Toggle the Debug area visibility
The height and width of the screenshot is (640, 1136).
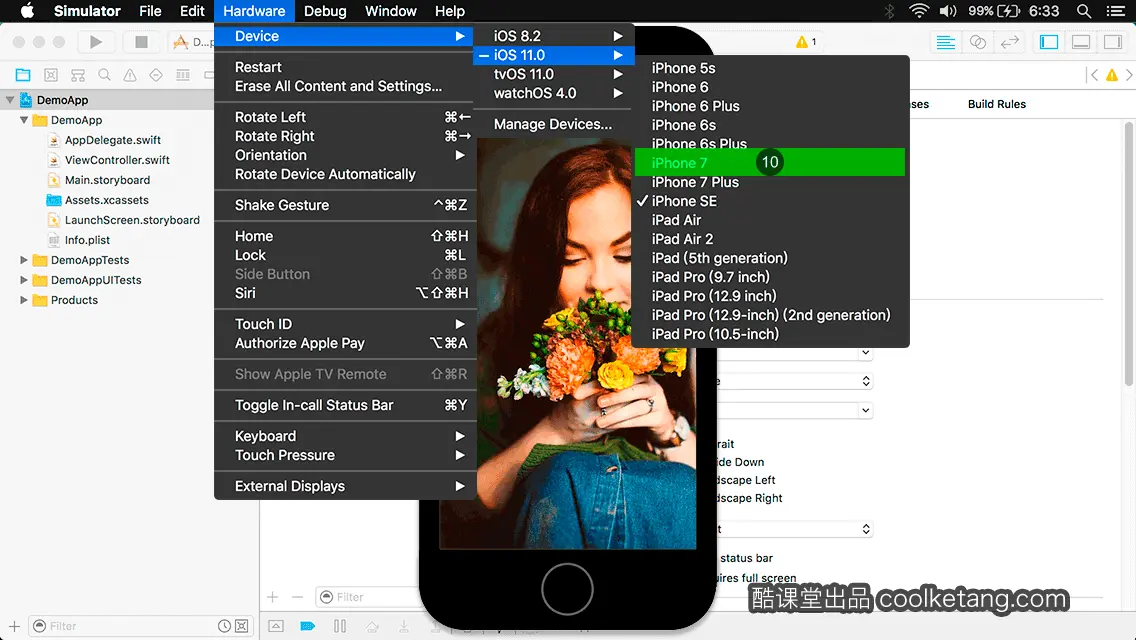[x=1081, y=42]
